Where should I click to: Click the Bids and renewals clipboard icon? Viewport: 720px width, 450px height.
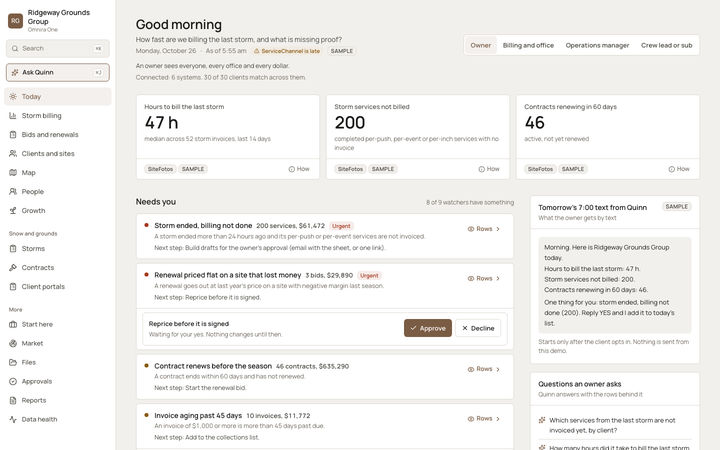coord(13,135)
